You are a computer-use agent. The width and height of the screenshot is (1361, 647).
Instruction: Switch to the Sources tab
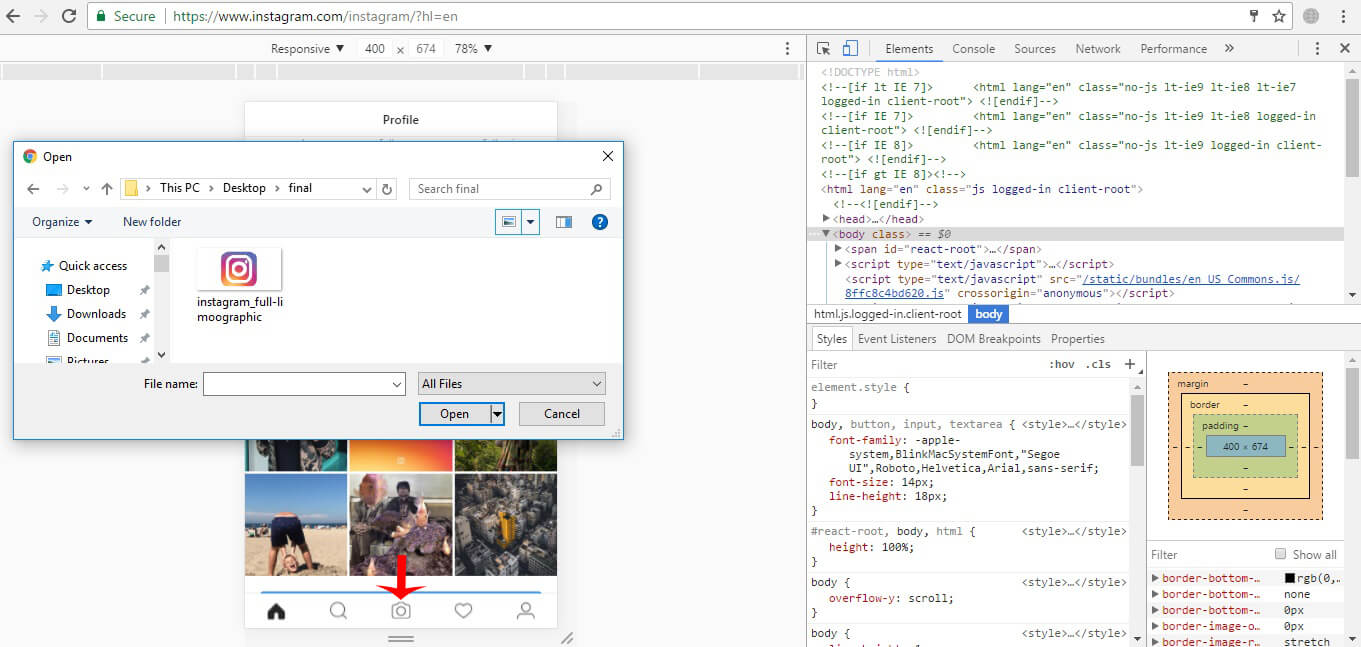click(1035, 48)
